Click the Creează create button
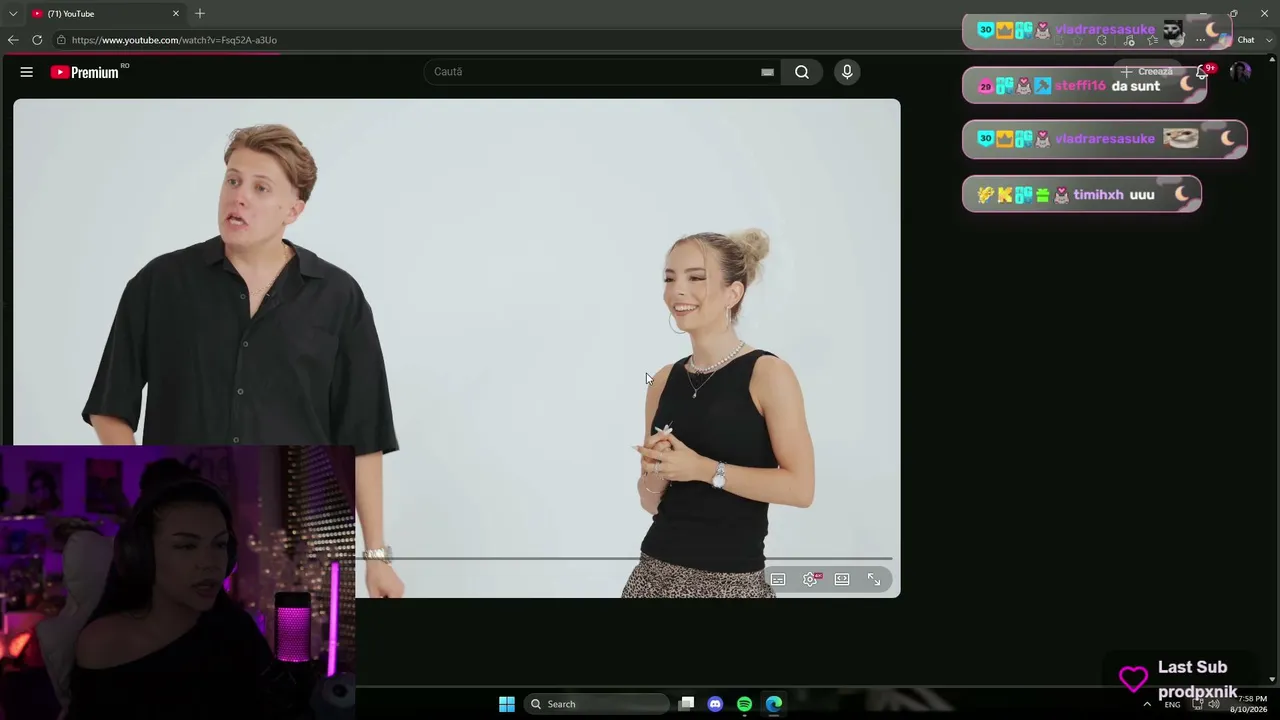 click(1146, 72)
